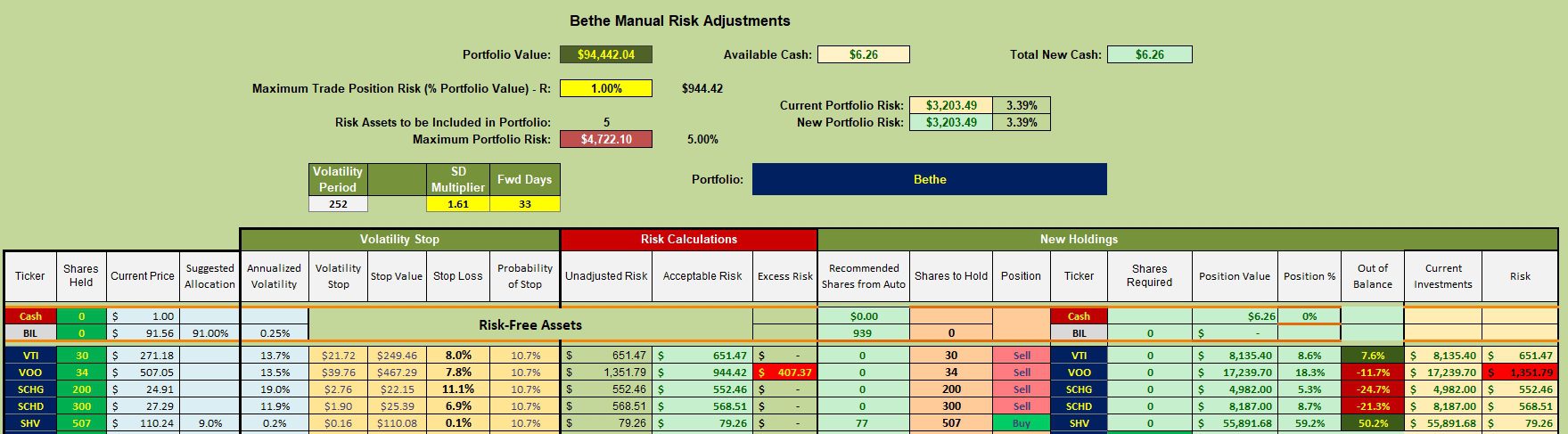Image resolution: width=1568 pixels, height=434 pixels.
Task: Click VTI out of balance 7.6% cell
Action: coord(1373,356)
